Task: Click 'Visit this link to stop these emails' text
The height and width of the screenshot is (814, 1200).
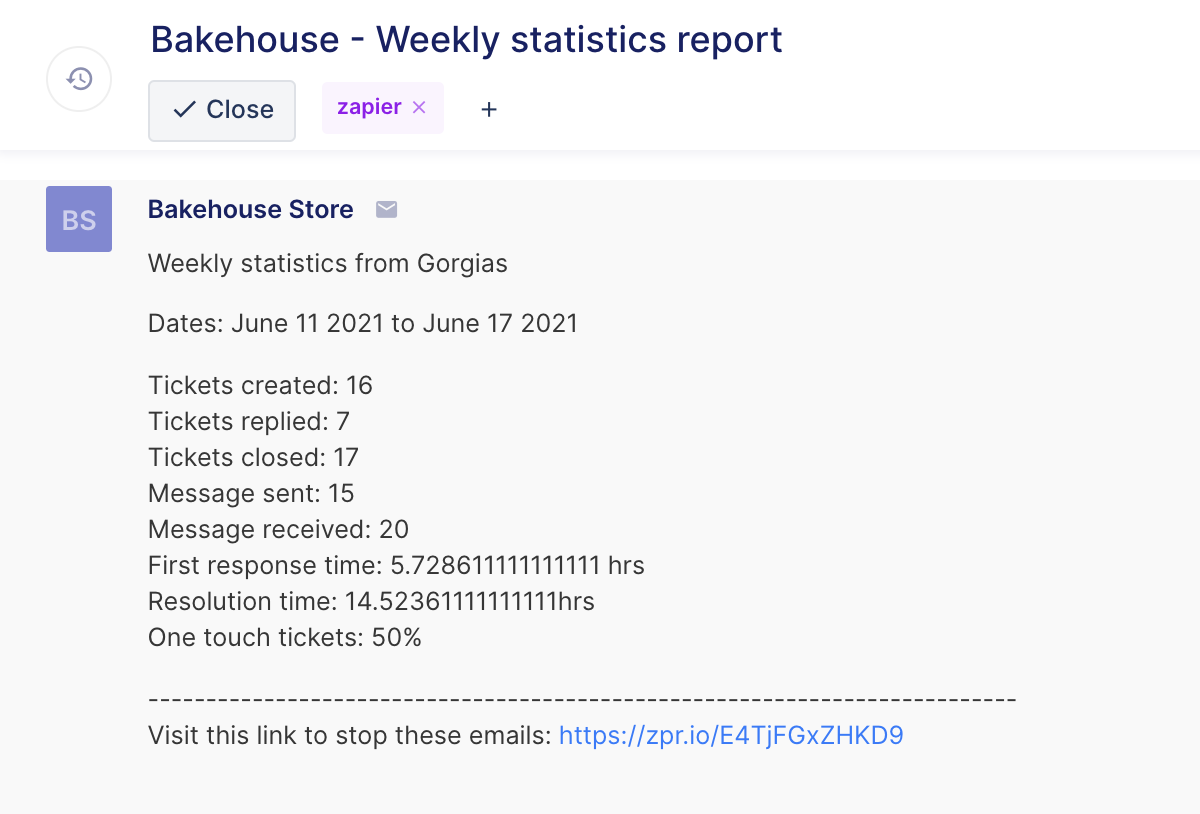Action: (x=350, y=736)
